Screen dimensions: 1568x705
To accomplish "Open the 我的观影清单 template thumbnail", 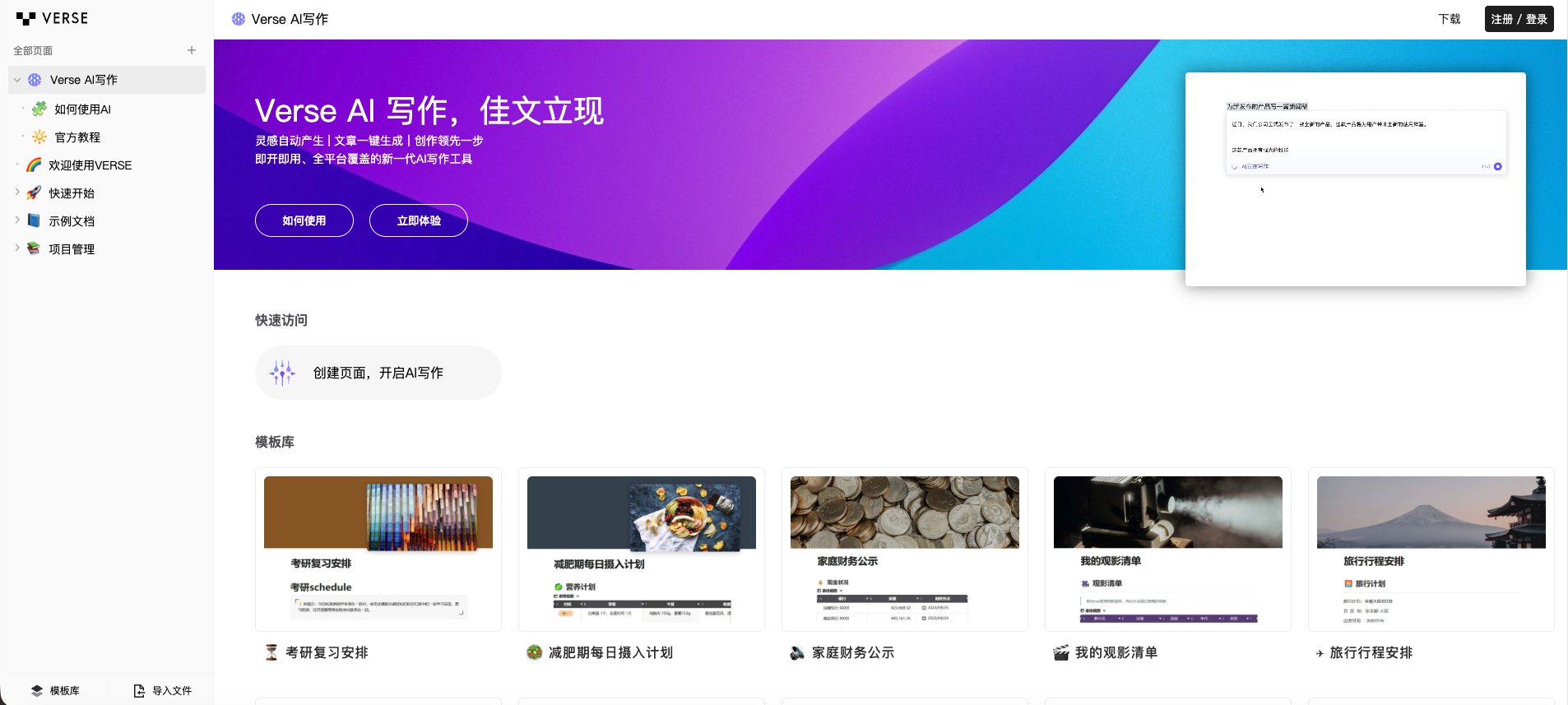I will 1168,550.
